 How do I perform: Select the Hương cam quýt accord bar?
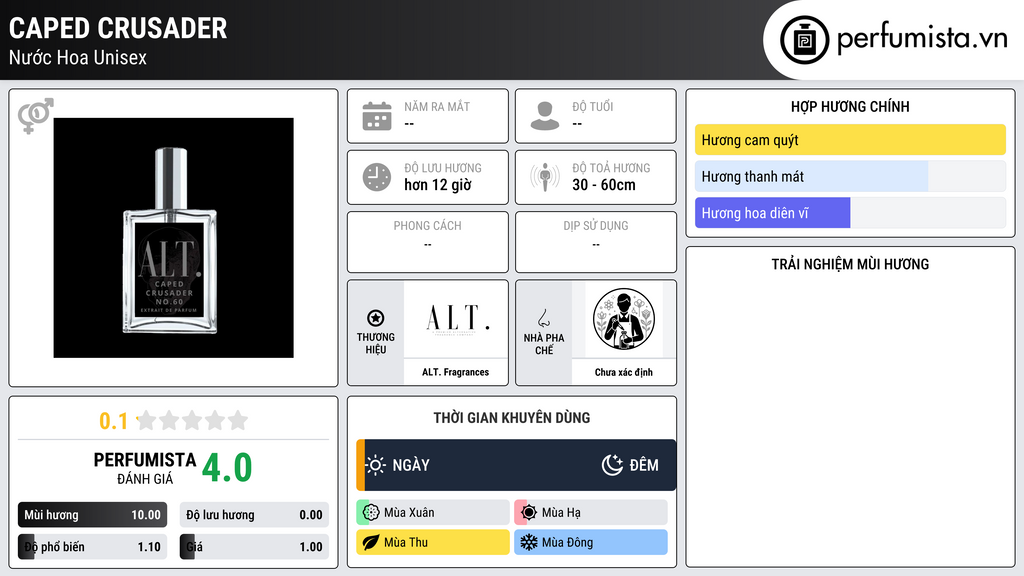coord(850,140)
